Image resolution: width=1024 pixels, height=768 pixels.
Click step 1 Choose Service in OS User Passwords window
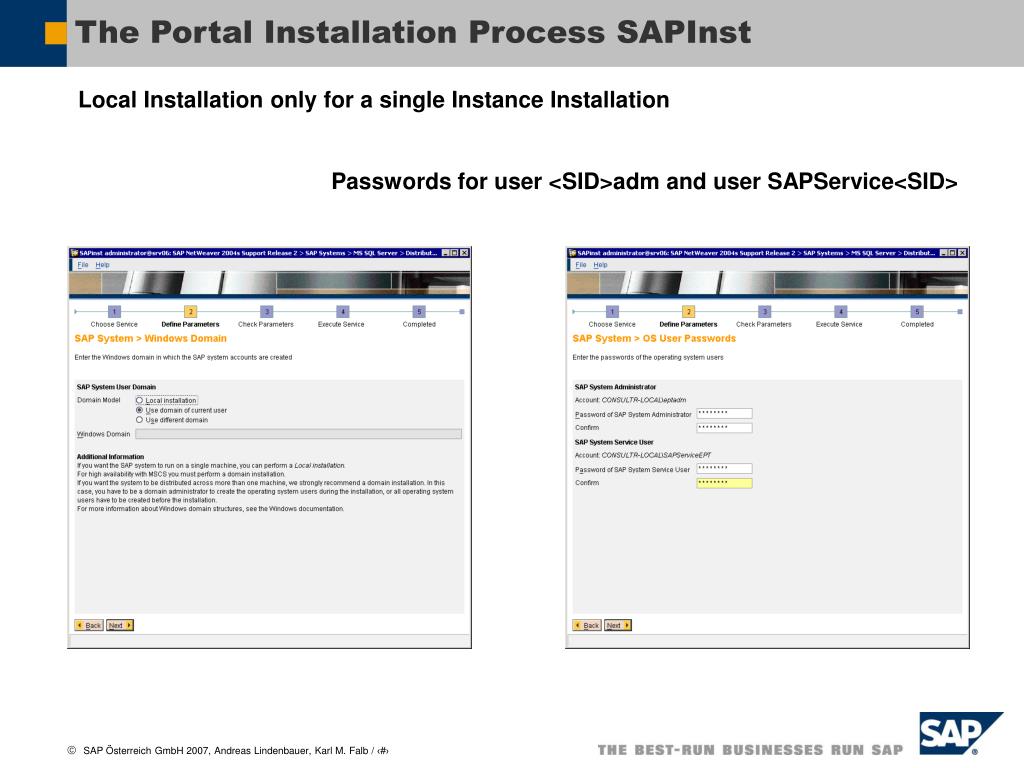(612, 312)
